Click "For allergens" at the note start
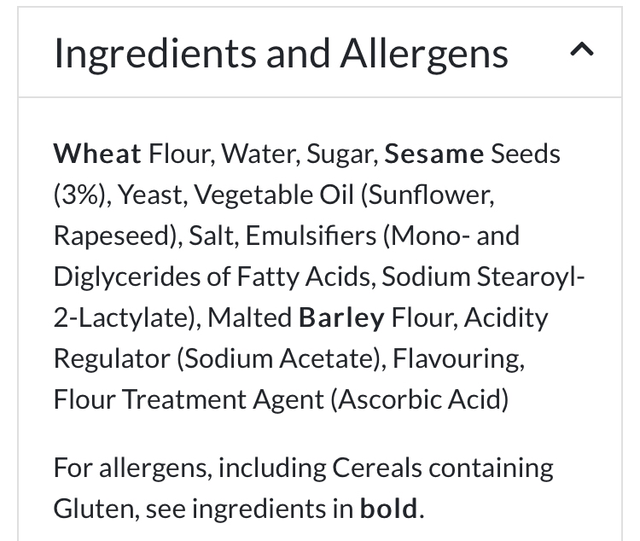The image size is (640, 541). point(128,468)
